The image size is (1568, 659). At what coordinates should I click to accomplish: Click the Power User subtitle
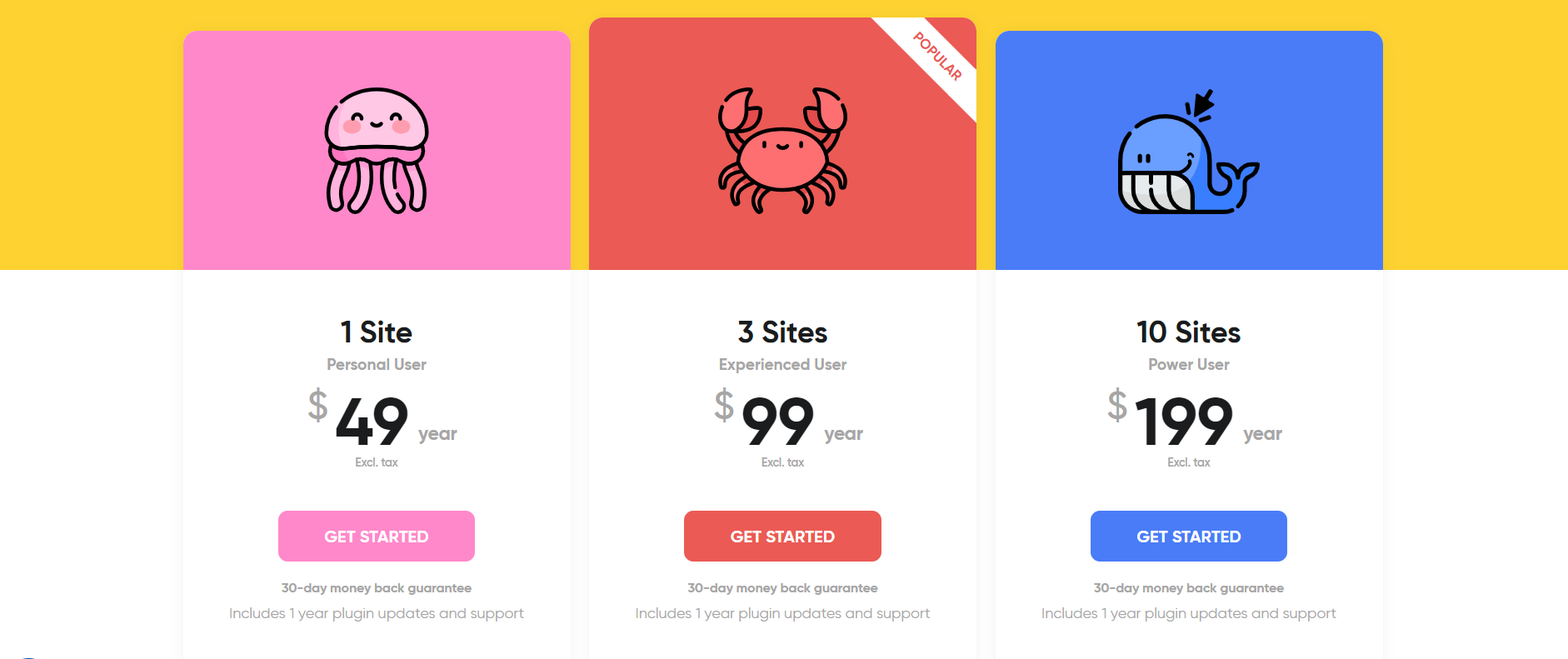pos(1189,364)
